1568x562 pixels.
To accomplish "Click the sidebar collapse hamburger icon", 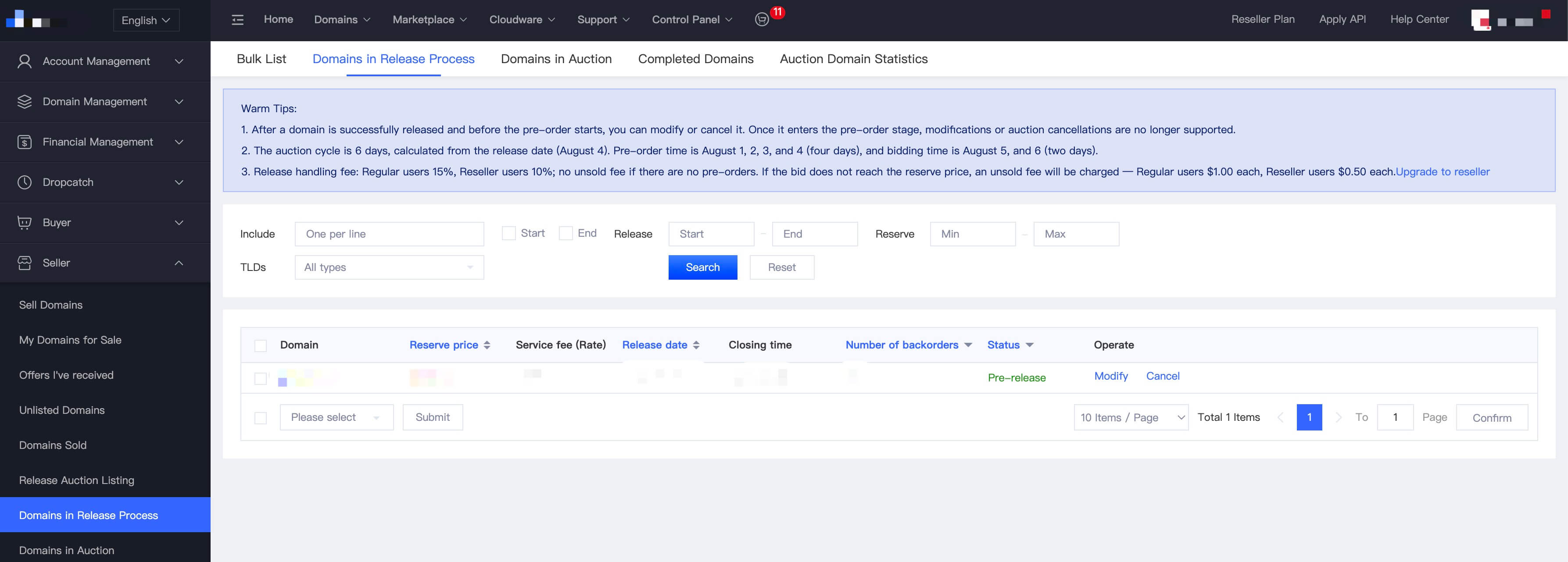I will 237,20.
